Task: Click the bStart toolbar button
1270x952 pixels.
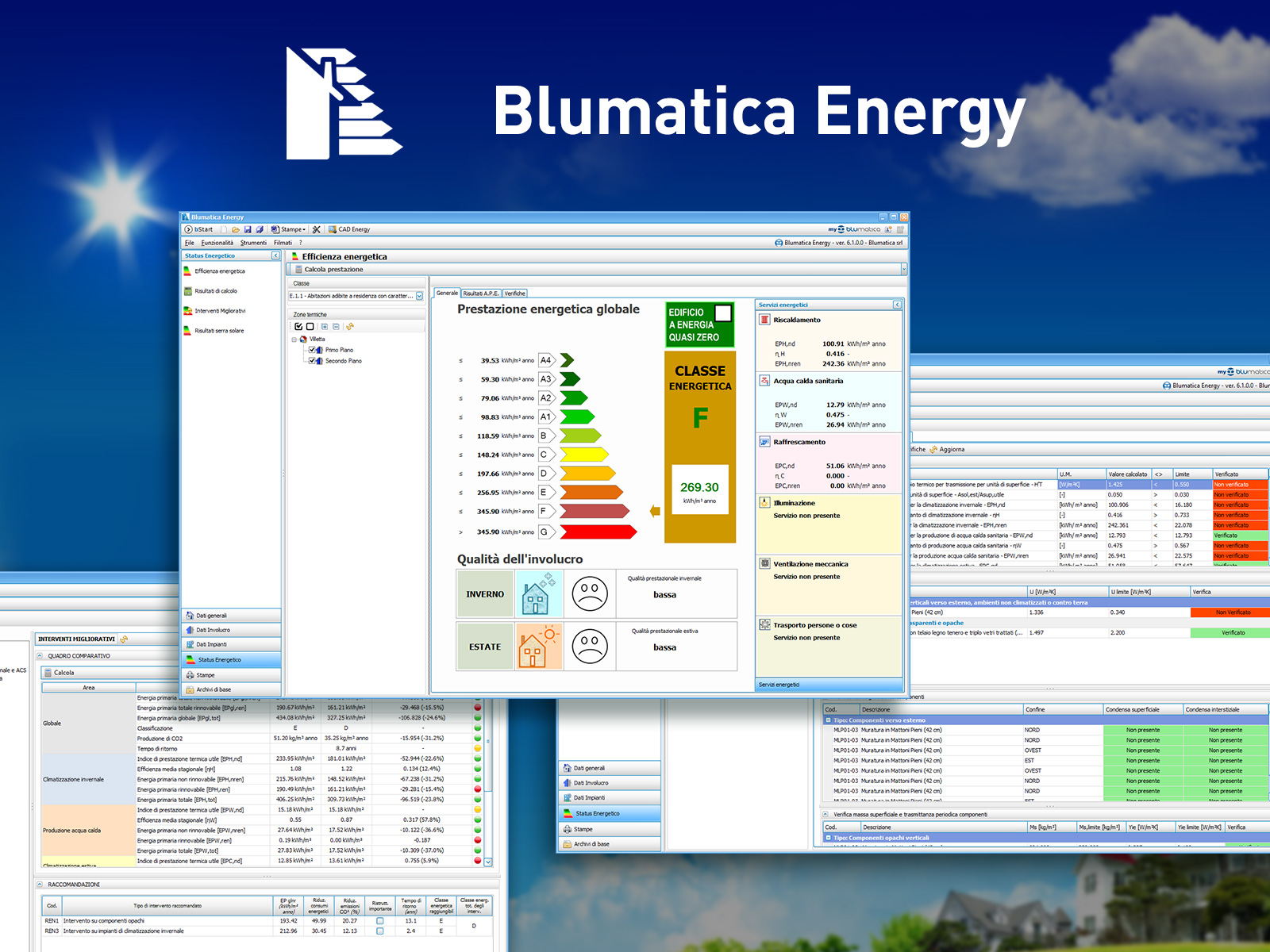Action: click(199, 229)
